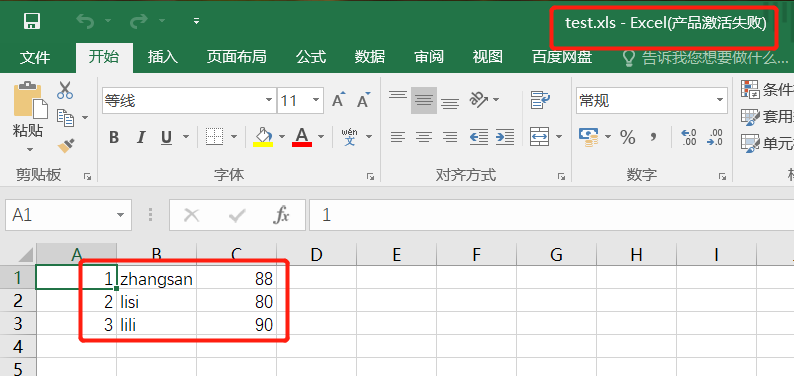The height and width of the screenshot is (376, 794).
Task: Open the 对齐方式 dialog launcher
Action: (x=561, y=176)
